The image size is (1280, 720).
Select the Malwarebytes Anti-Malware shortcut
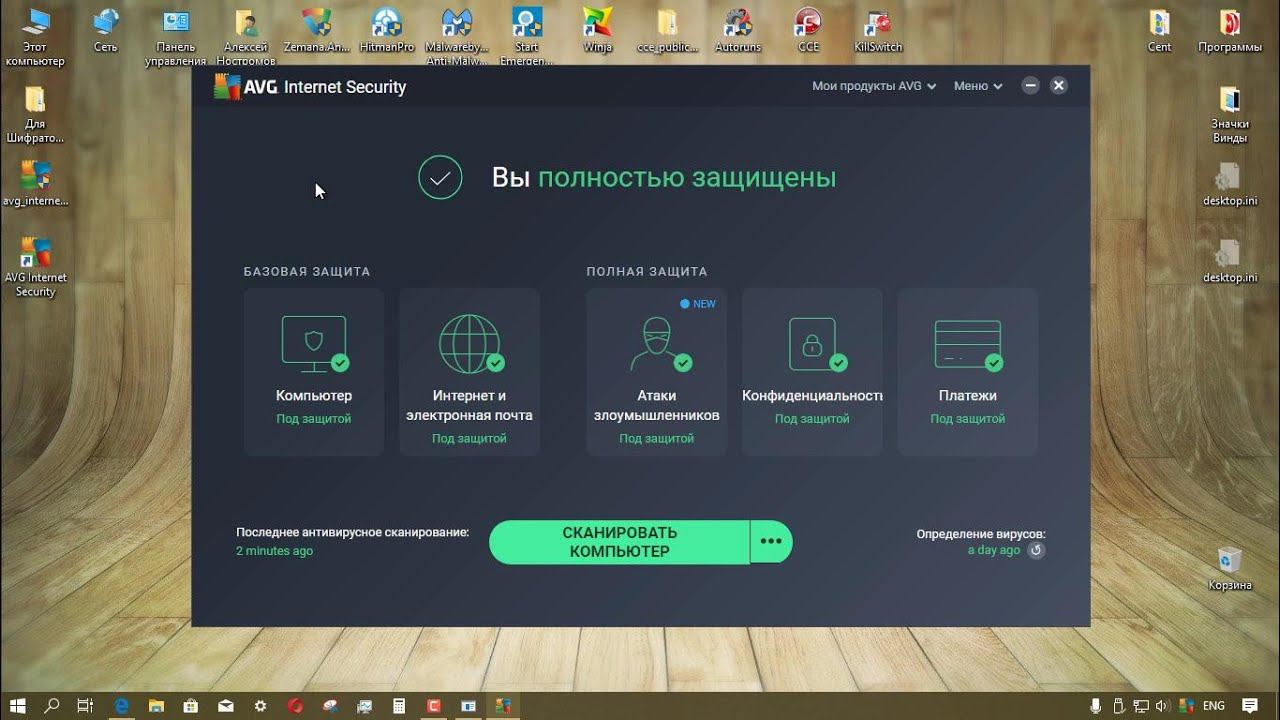[457, 37]
